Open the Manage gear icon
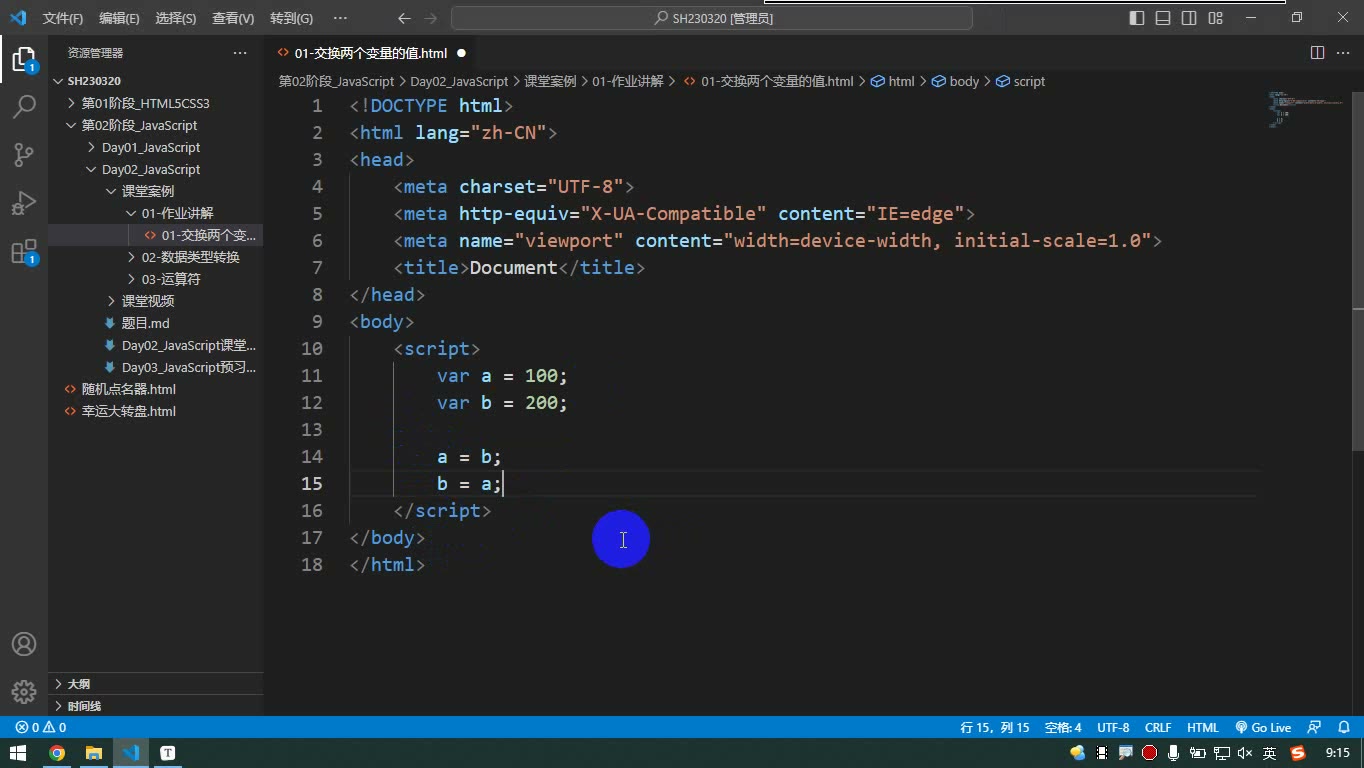The width and height of the screenshot is (1364, 768). [24, 691]
